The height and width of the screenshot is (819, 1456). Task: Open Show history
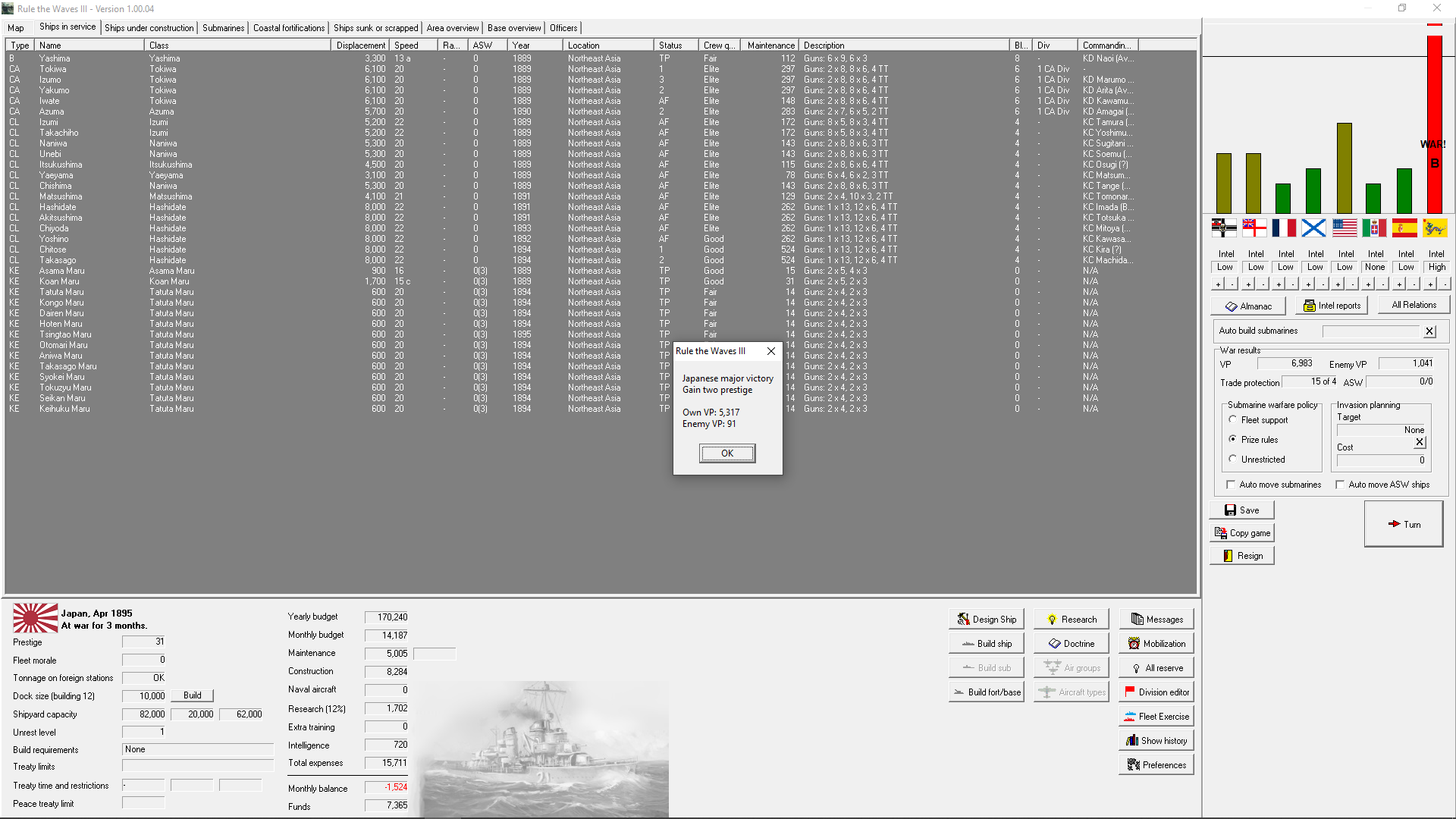[x=1156, y=741]
